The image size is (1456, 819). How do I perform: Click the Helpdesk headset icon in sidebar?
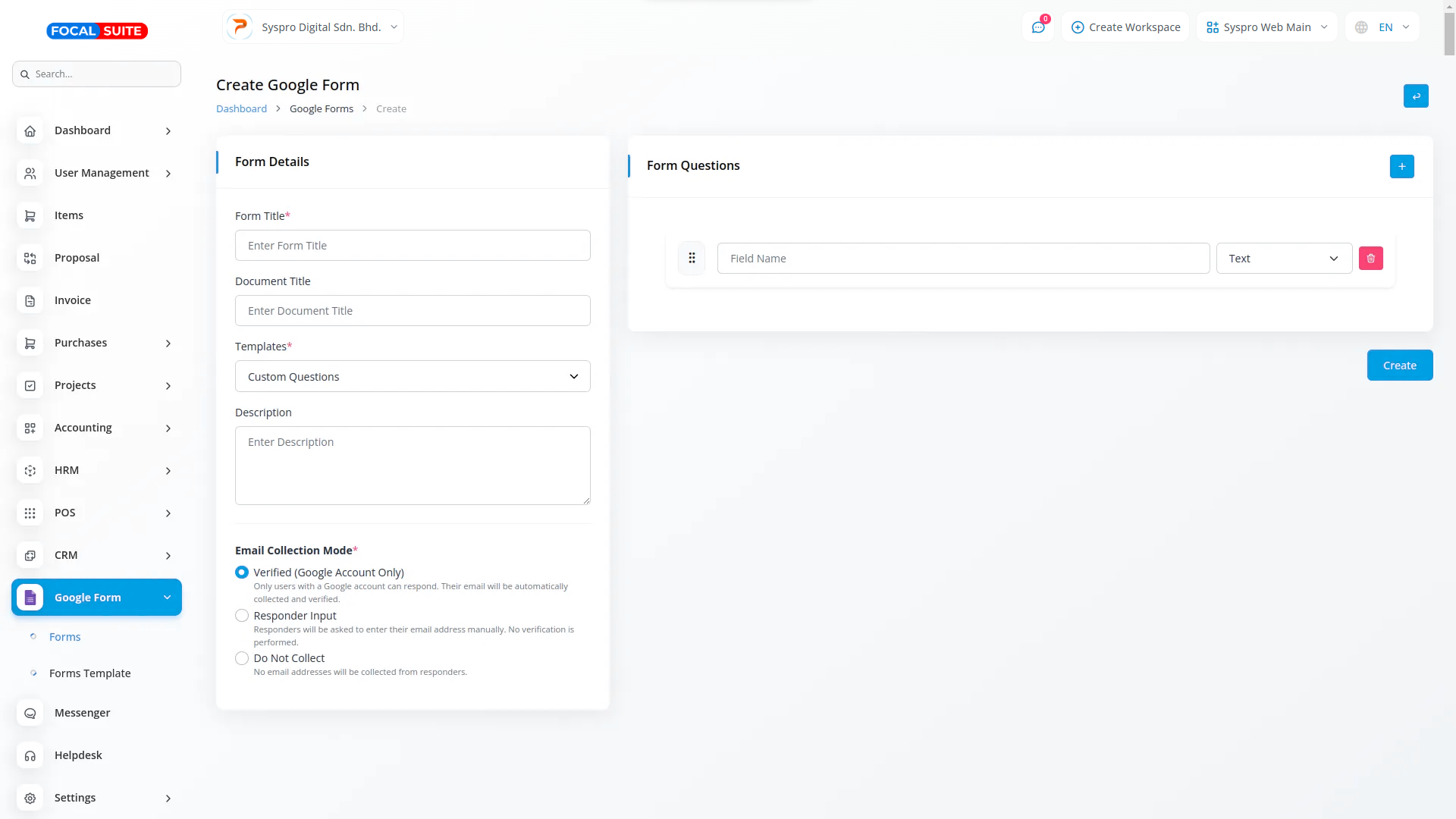click(30, 756)
